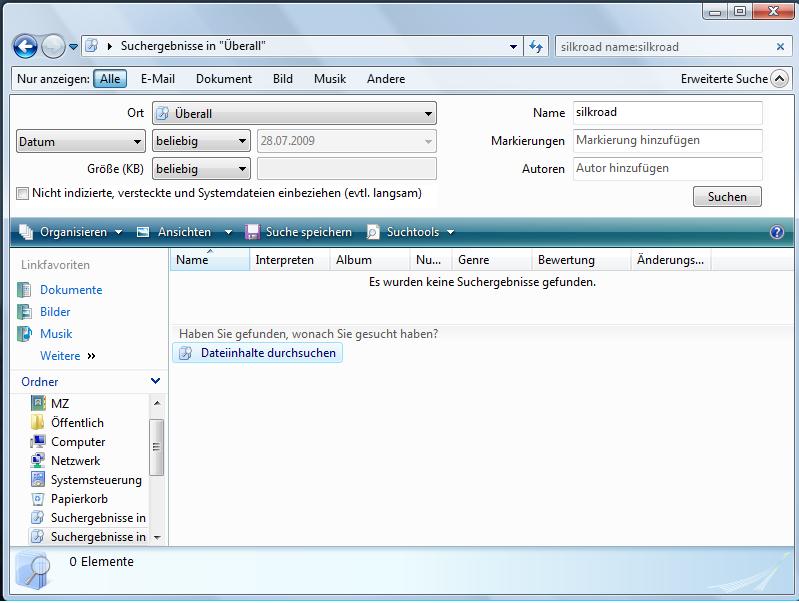
Task: Filter results by E-Mail
Action: 158,79
